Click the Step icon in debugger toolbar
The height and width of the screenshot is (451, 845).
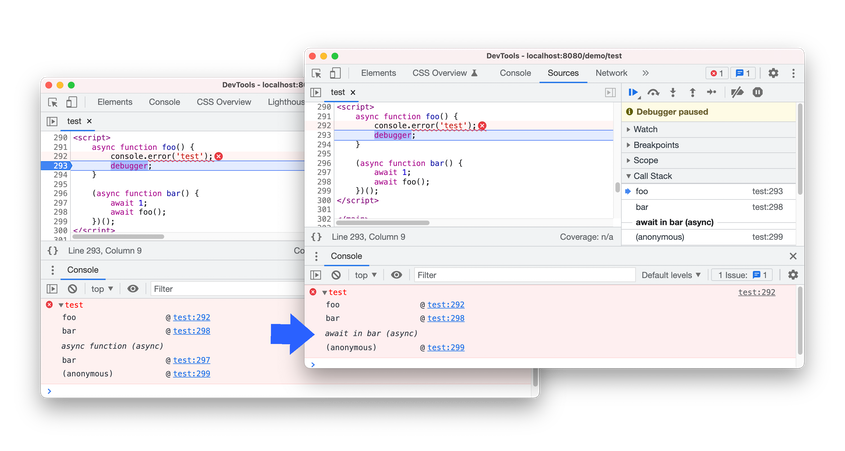pos(712,93)
